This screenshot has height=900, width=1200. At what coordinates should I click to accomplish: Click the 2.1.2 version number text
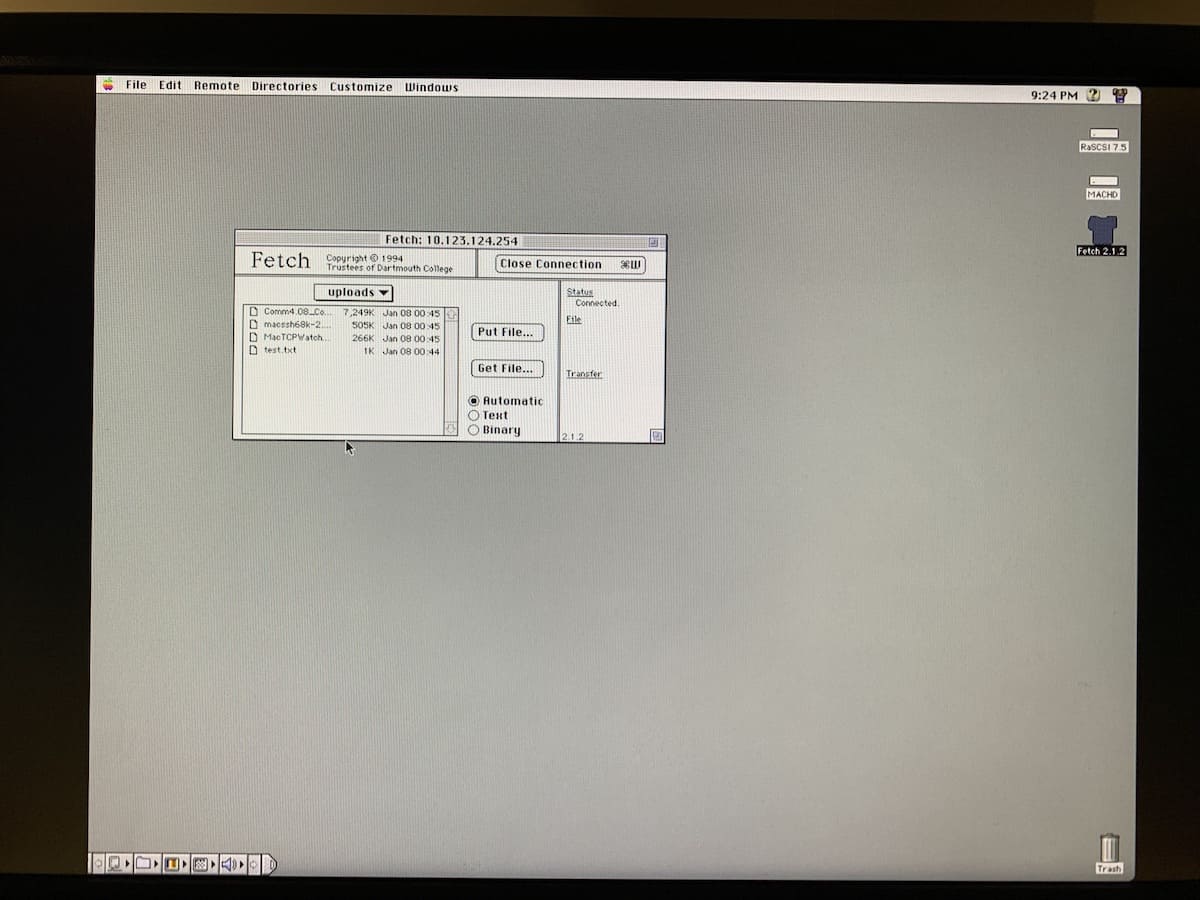572,437
